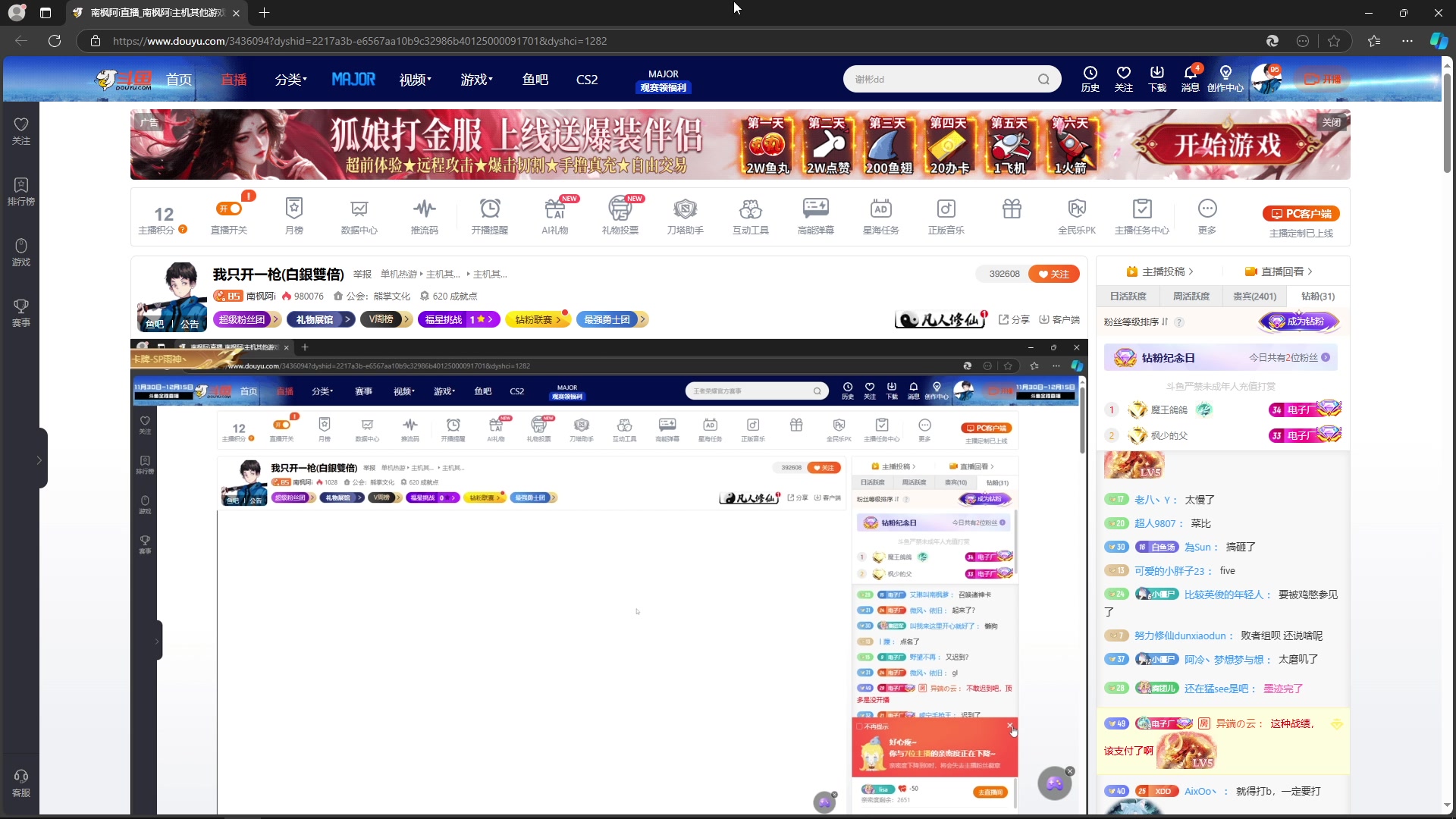Open the 历史 history icon in header

[1090, 79]
